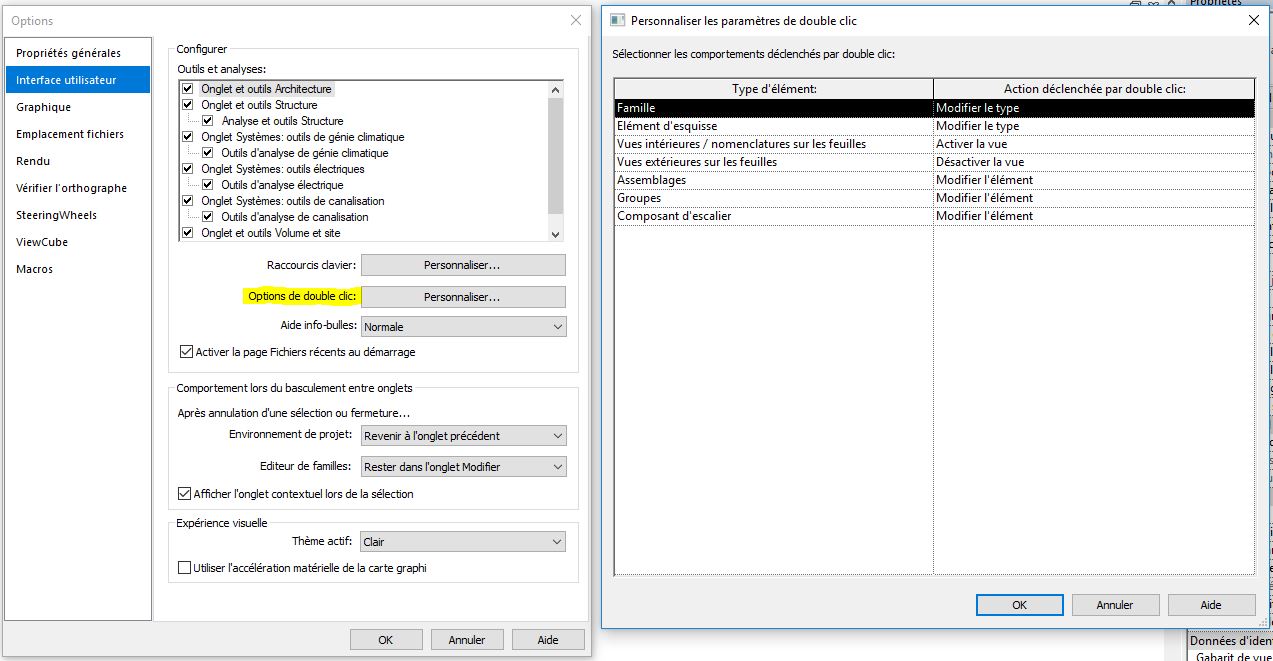This screenshot has width=1273, height=661.
Task: Uncheck "Onglet et outils Architecture"
Action: (186, 88)
